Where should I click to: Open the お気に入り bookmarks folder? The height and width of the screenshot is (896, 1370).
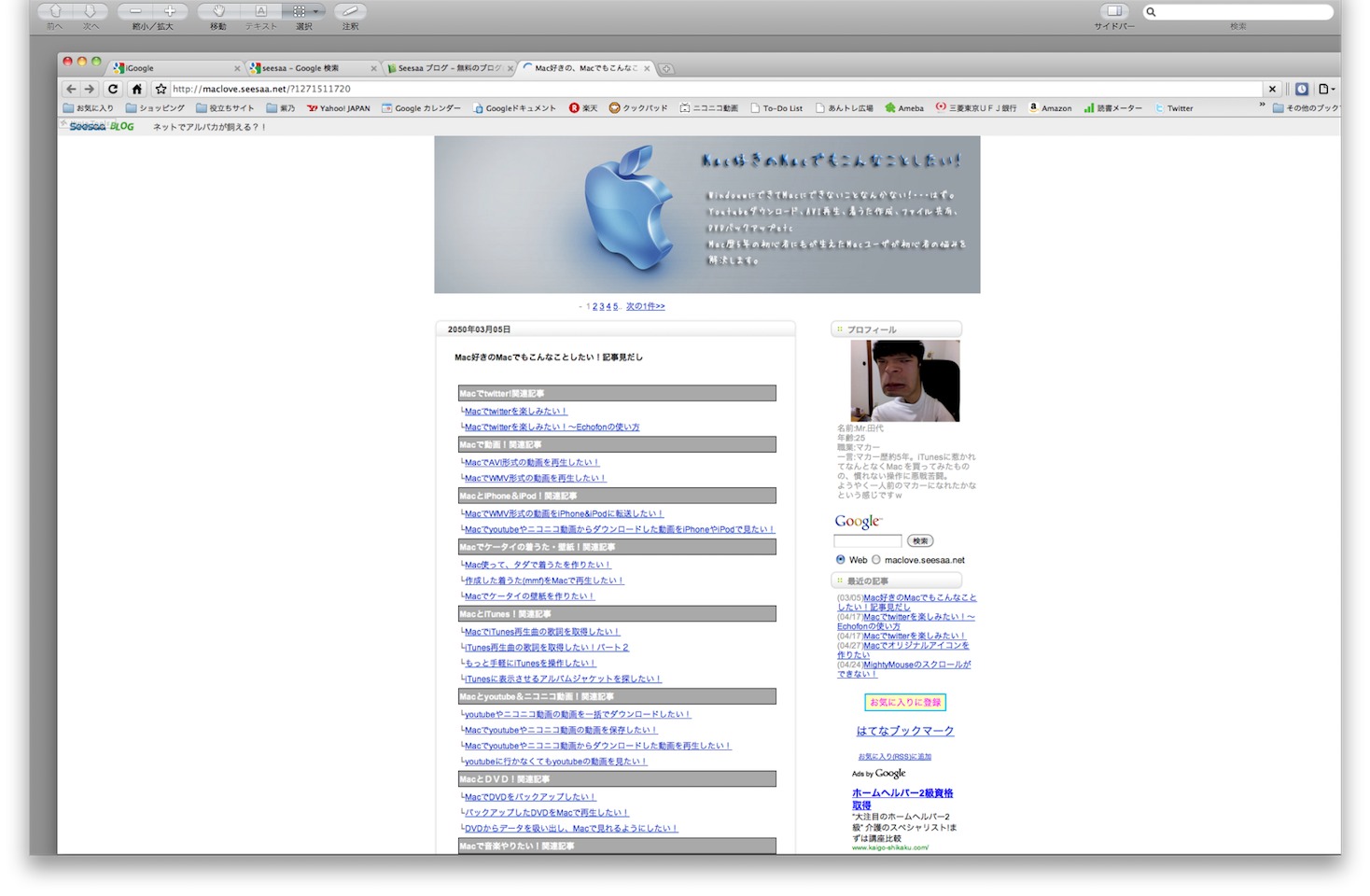(88, 108)
